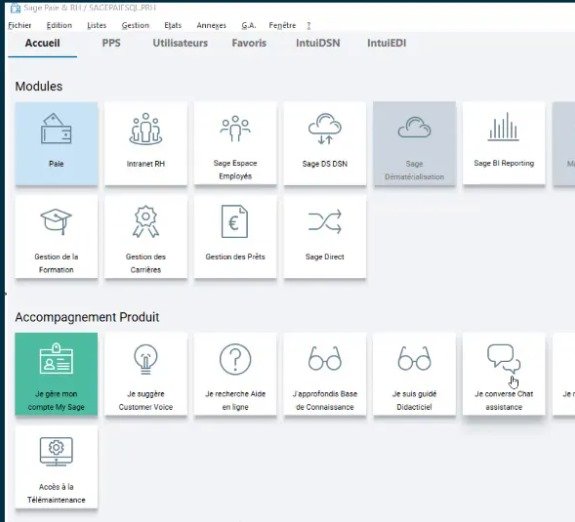Open the Paie module wallet icon
Viewport: 575px width, 522px height.
coord(56,128)
